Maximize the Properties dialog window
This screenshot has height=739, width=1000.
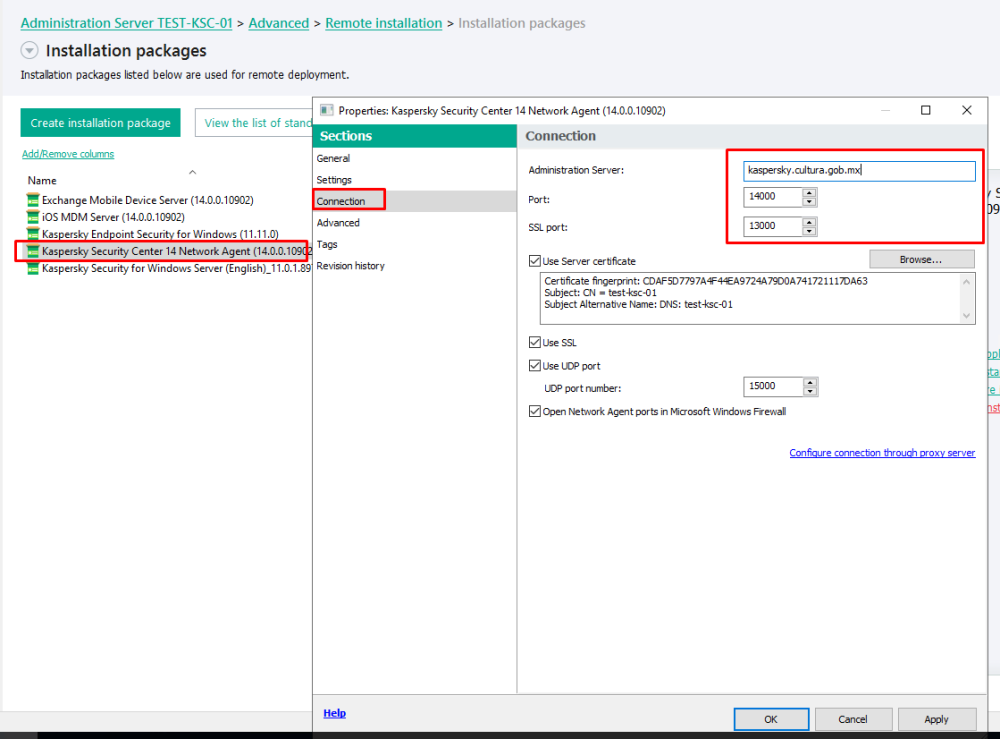tap(925, 110)
